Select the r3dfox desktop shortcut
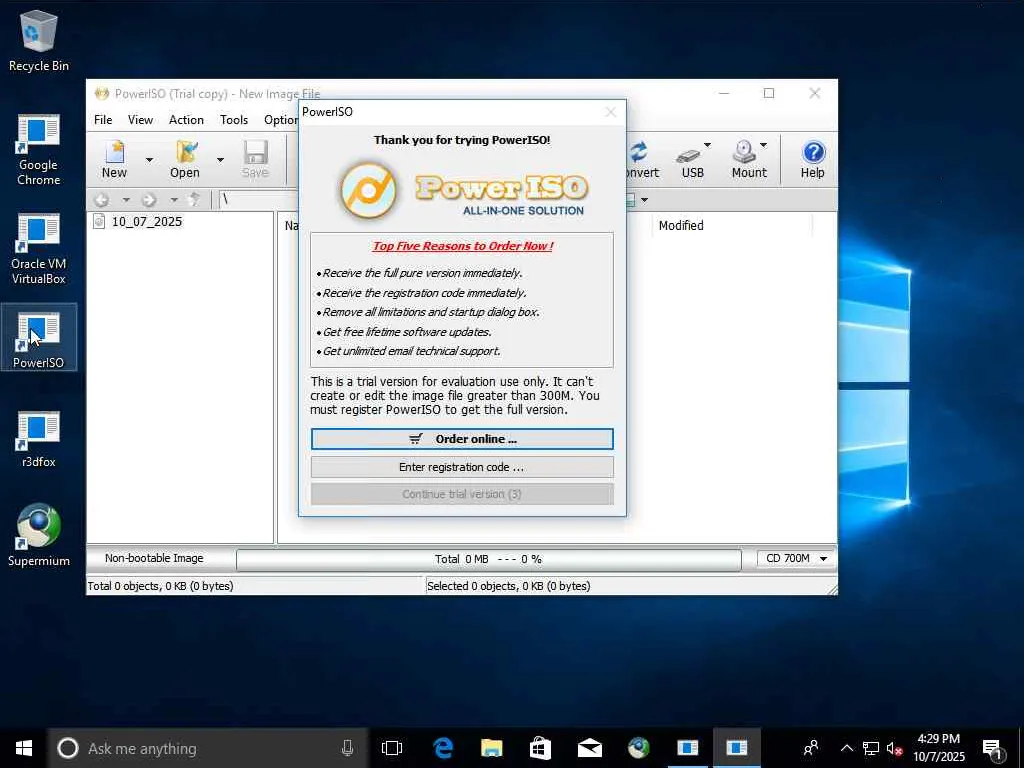This screenshot has height=768, width=1024. pos(39,439)
